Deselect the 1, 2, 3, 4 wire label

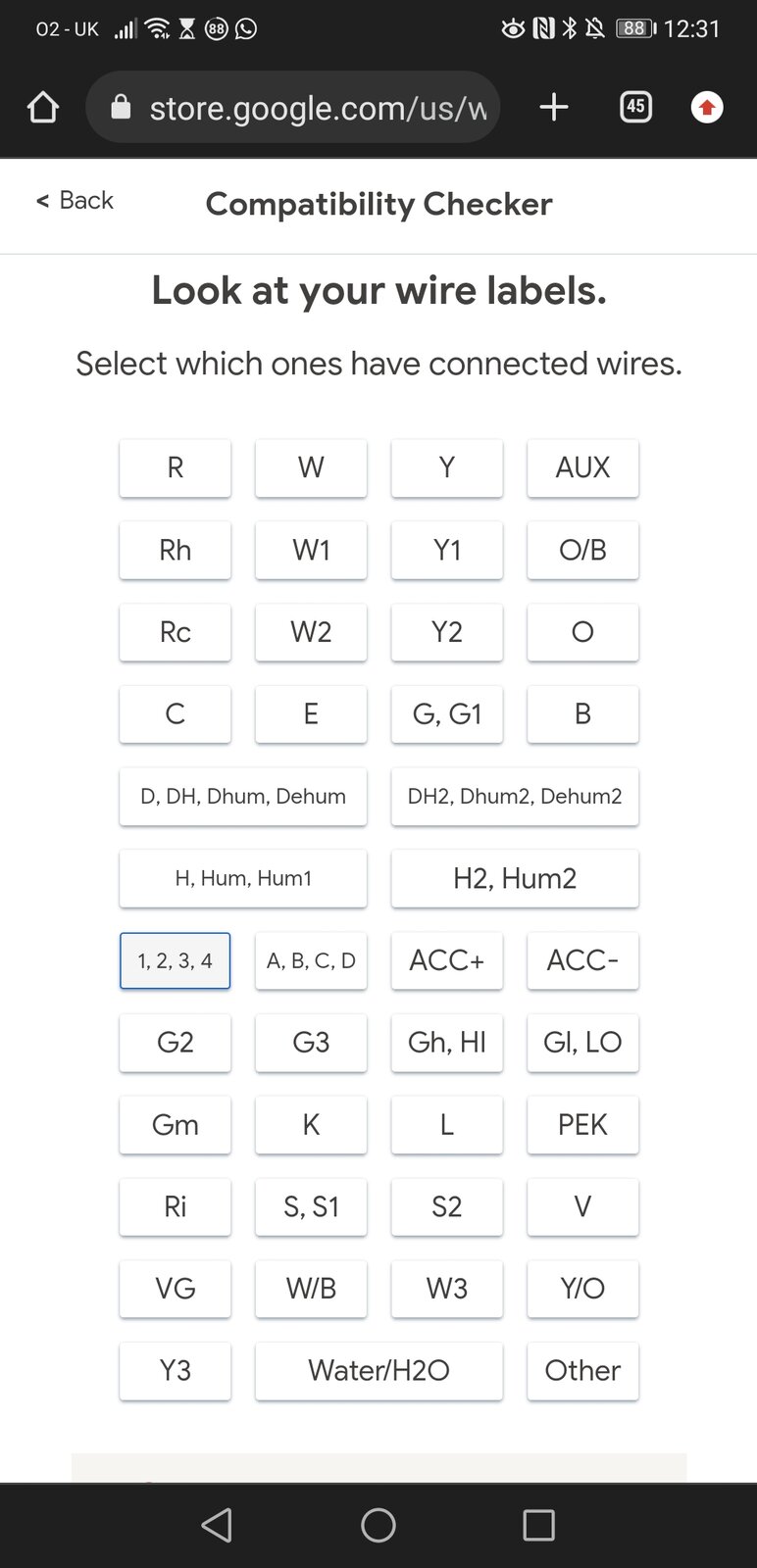pyautogui.click(x=176, y=960)
